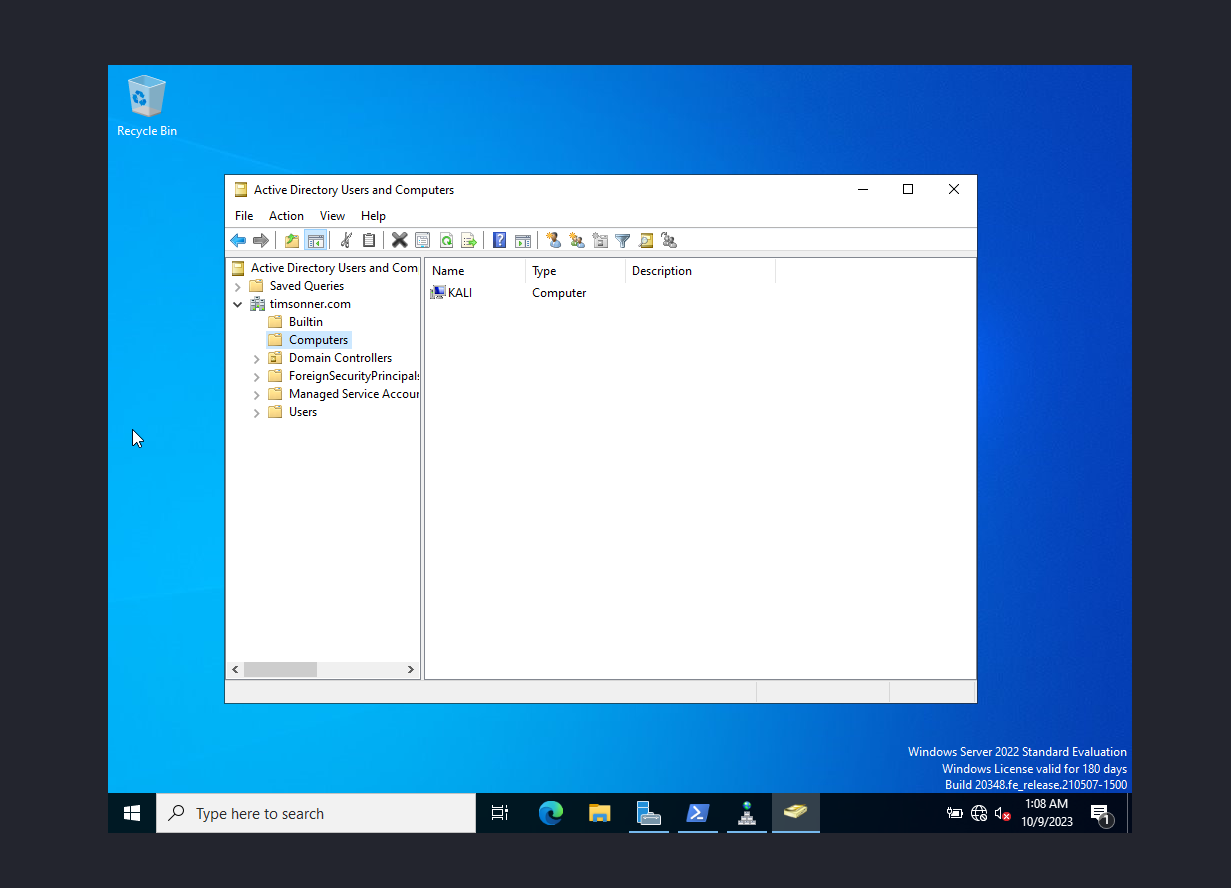This screenshot has width=1231, height=888.
Task: Expand the Managed Service Accounts node
Action: 256,394
